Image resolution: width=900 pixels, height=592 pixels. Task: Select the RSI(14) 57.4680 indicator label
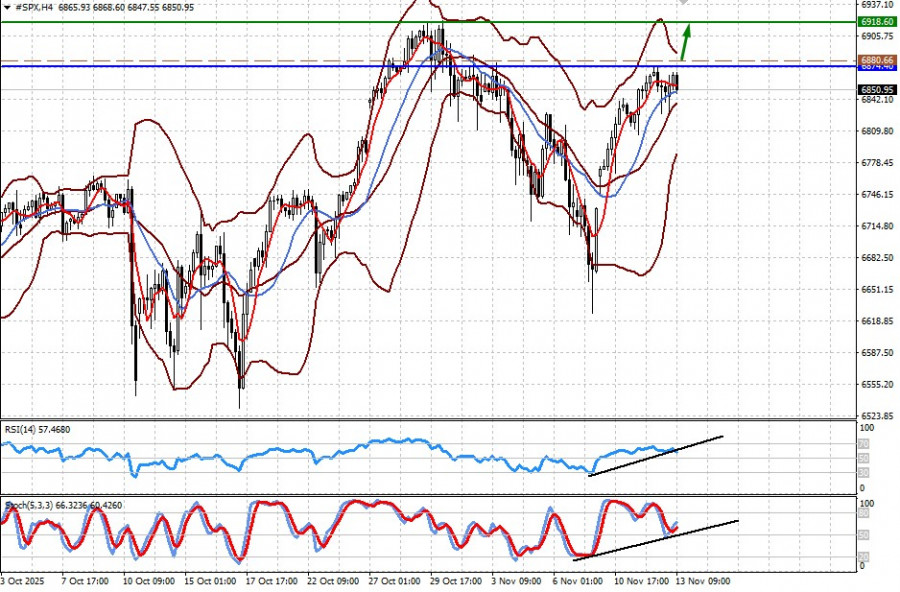pos(37,430)
